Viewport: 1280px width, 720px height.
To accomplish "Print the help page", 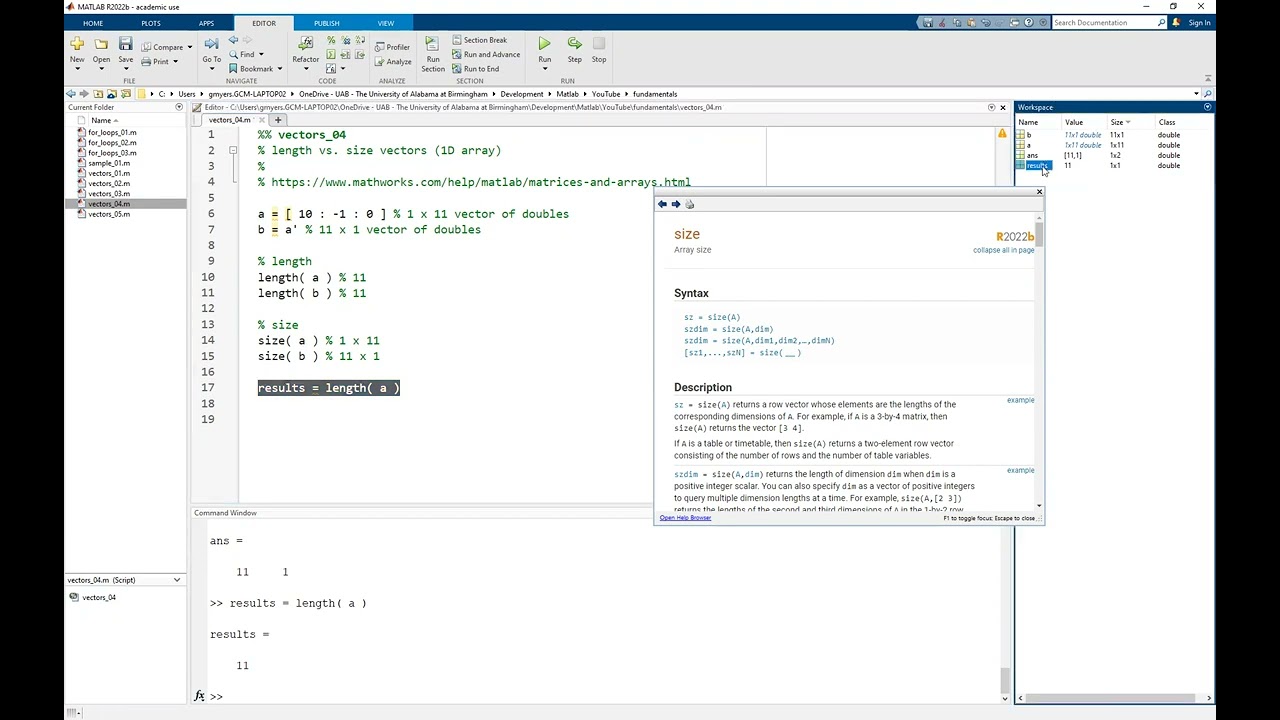I will coord(690,204).
